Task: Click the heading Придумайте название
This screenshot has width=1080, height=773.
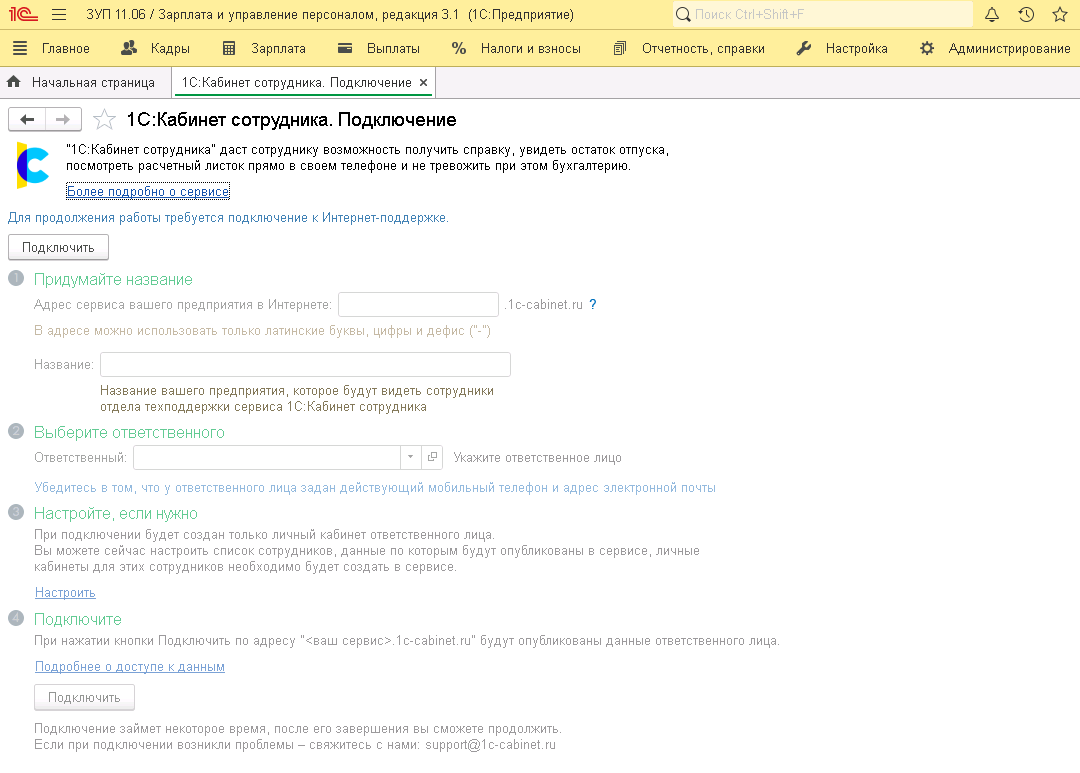Action: pyautogui.click(x=113, y=280)
